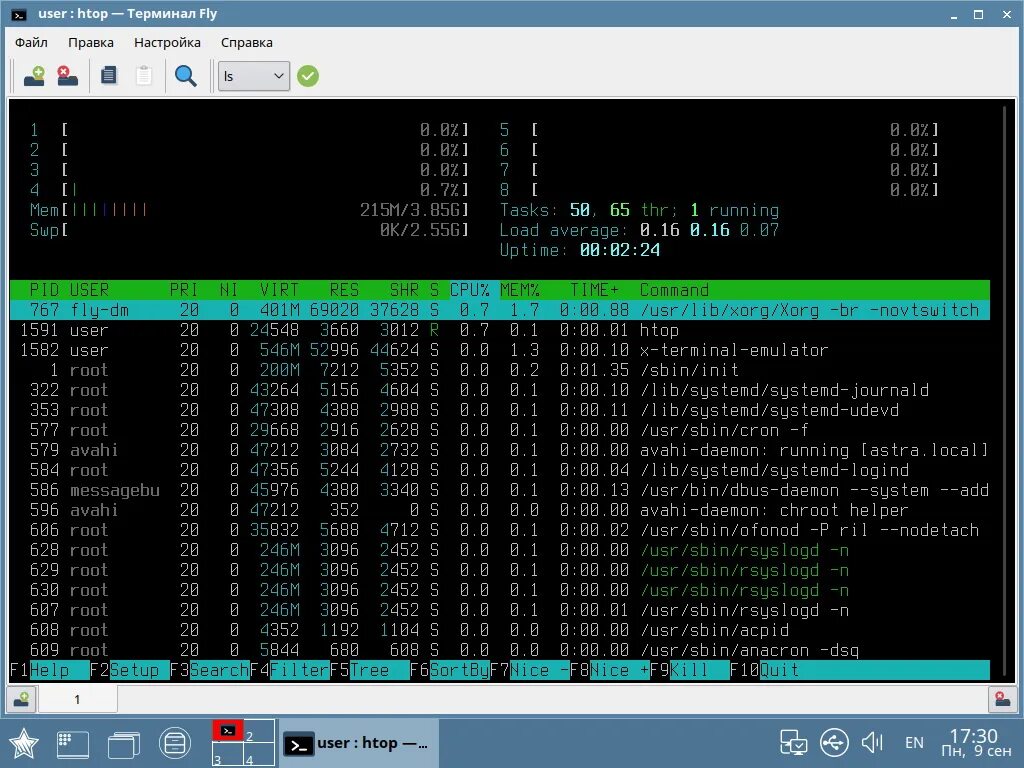
Task: Toggle Tree view with F5Tree in htop
Action: coord(365,670)
